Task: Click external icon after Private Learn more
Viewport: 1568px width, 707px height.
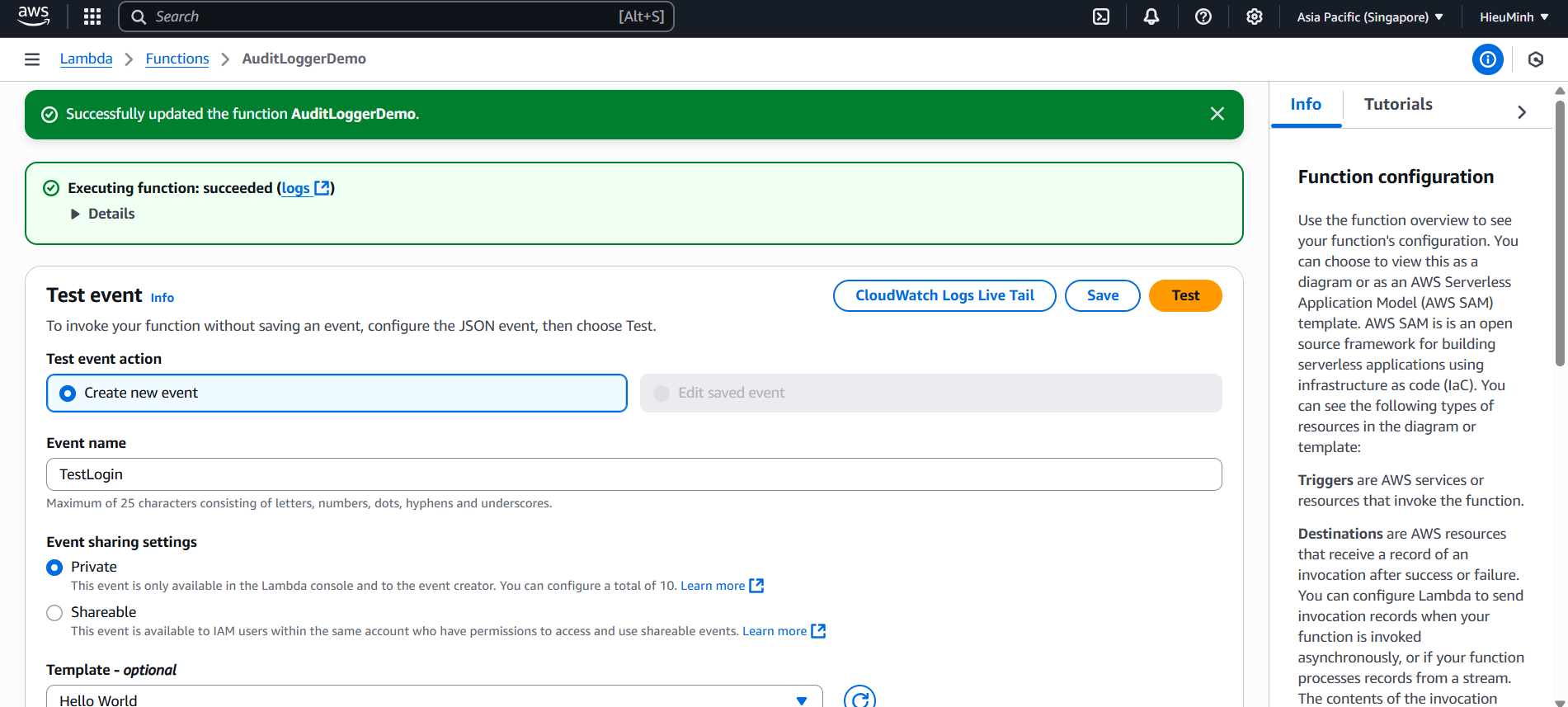Action: click(756, 586)
